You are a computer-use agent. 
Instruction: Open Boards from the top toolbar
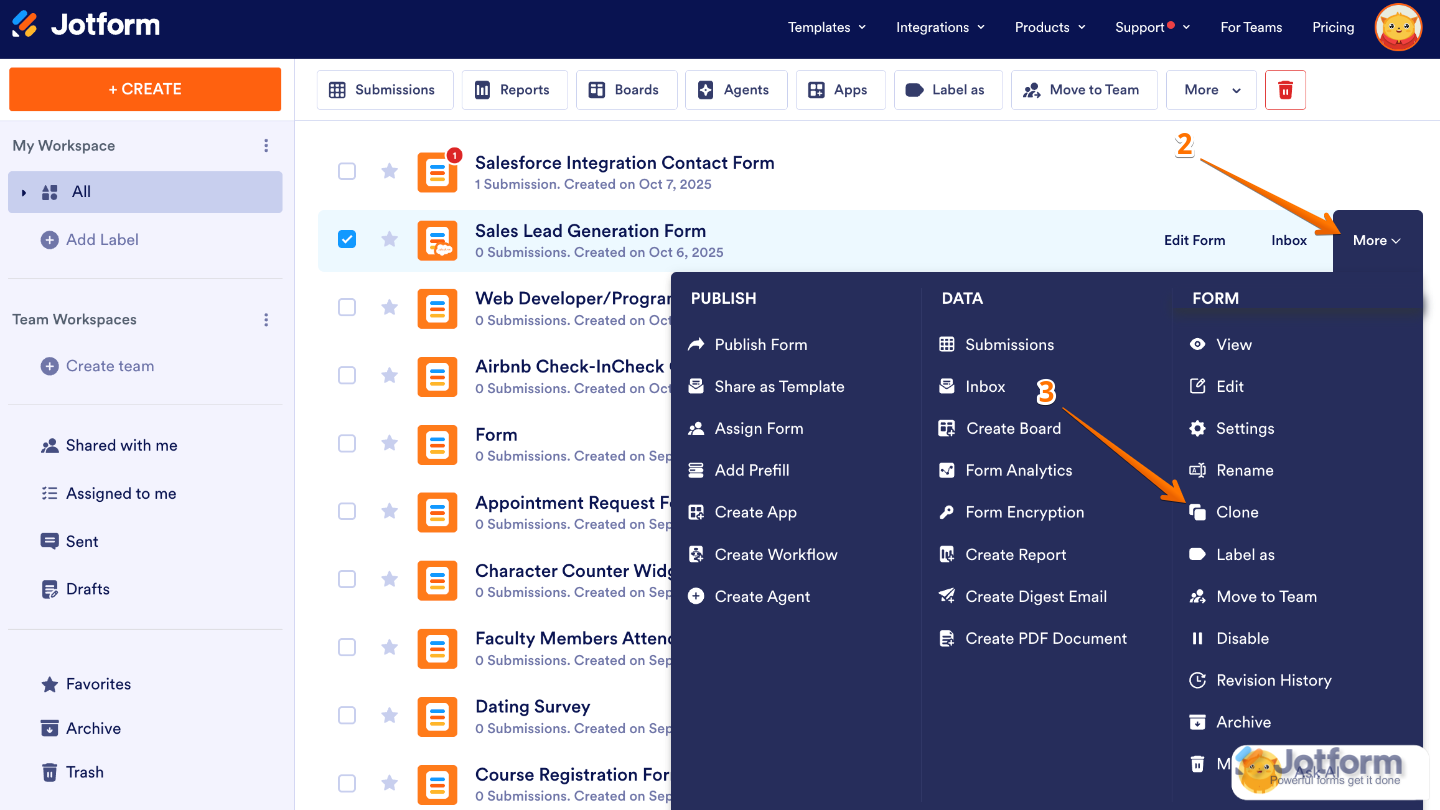click(627, 90)
